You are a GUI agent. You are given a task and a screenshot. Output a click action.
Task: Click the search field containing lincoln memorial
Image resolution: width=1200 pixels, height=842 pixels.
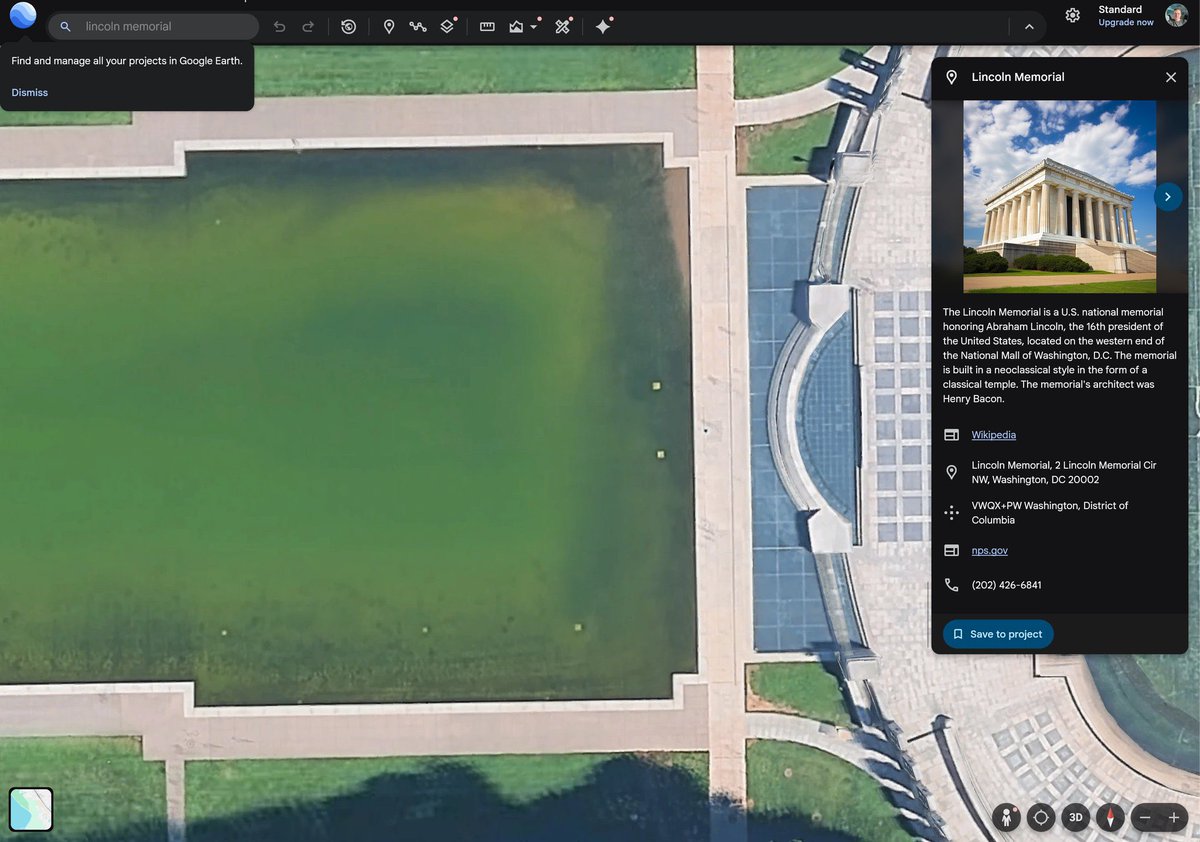153,27
